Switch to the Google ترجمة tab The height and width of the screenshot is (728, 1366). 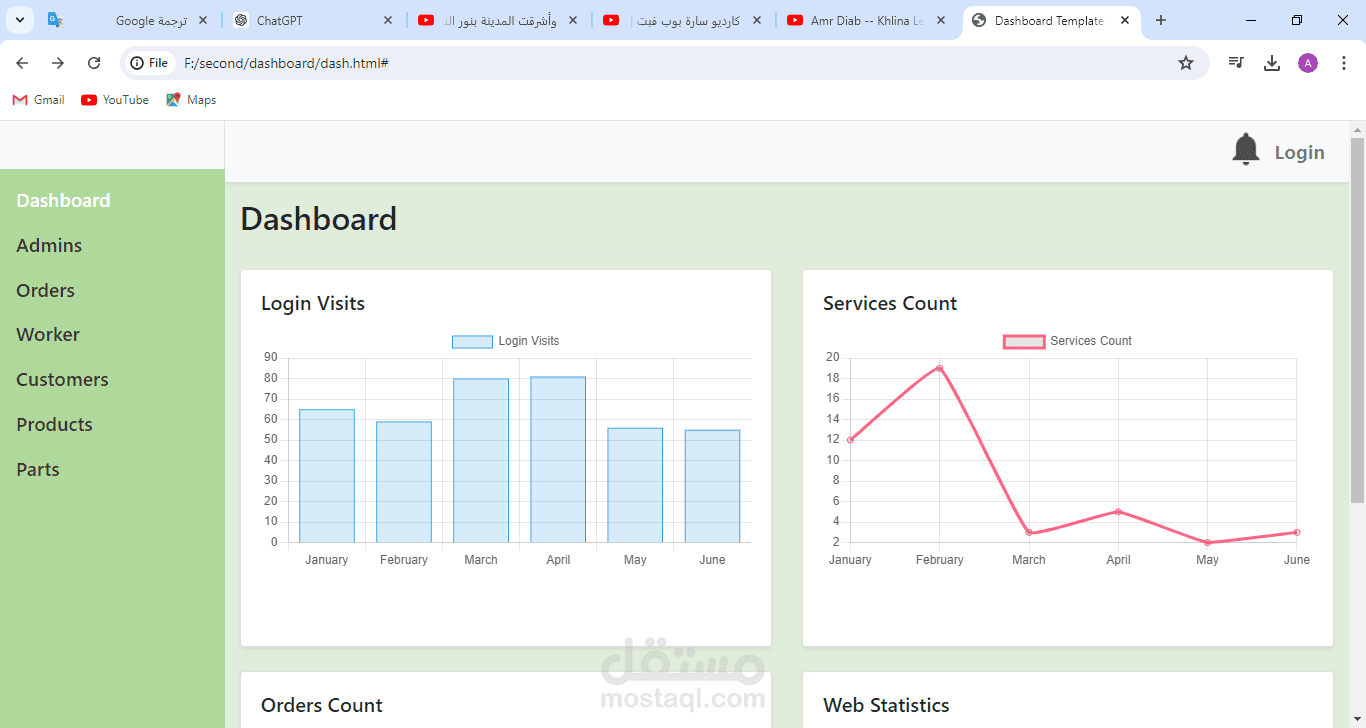(130, 20)
